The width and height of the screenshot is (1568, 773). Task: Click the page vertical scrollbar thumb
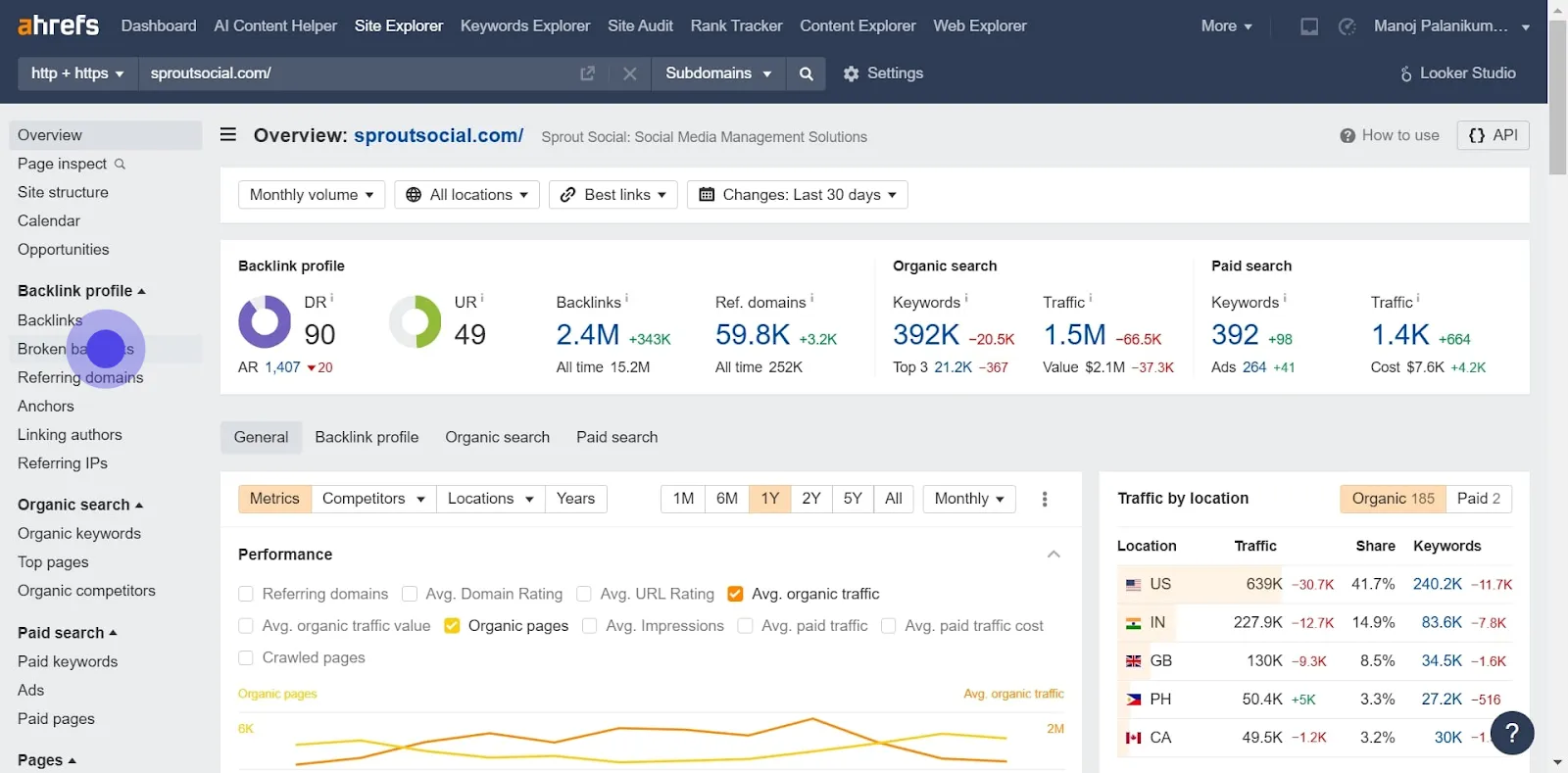coord(1557,96)
